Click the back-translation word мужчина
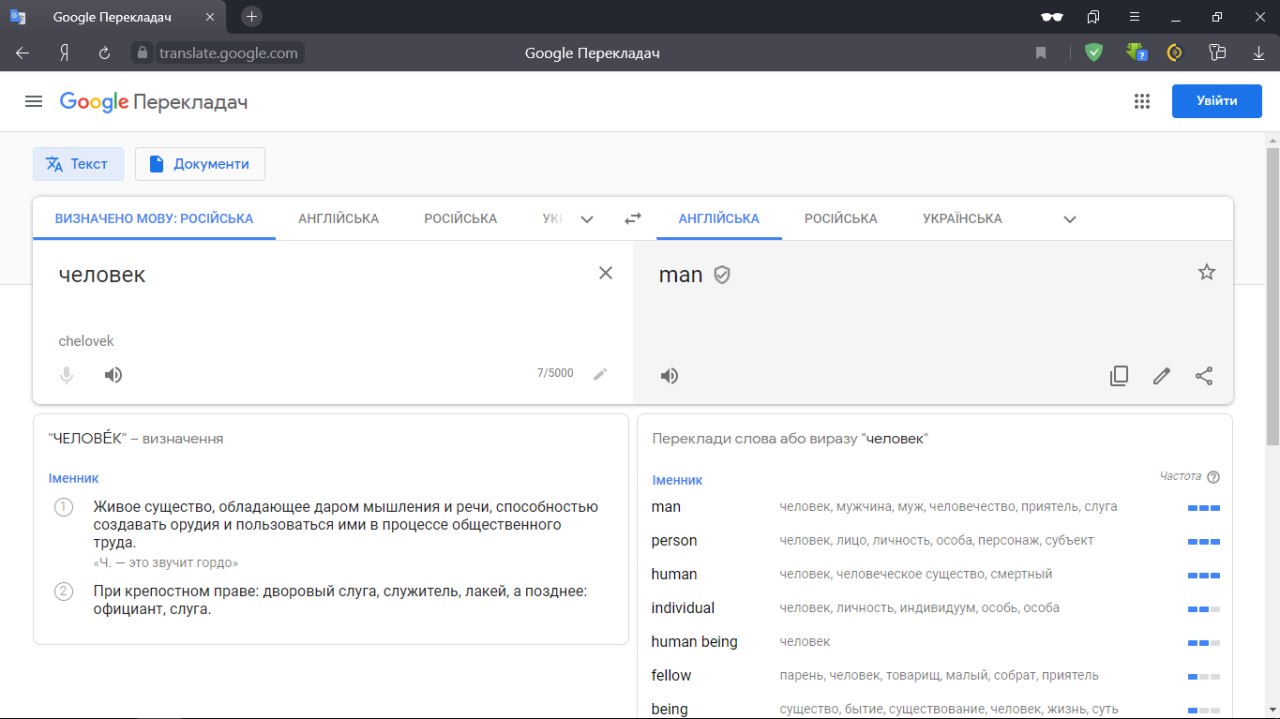Image resolution: width=1280 pixels, height=719 pixels. 863,507
